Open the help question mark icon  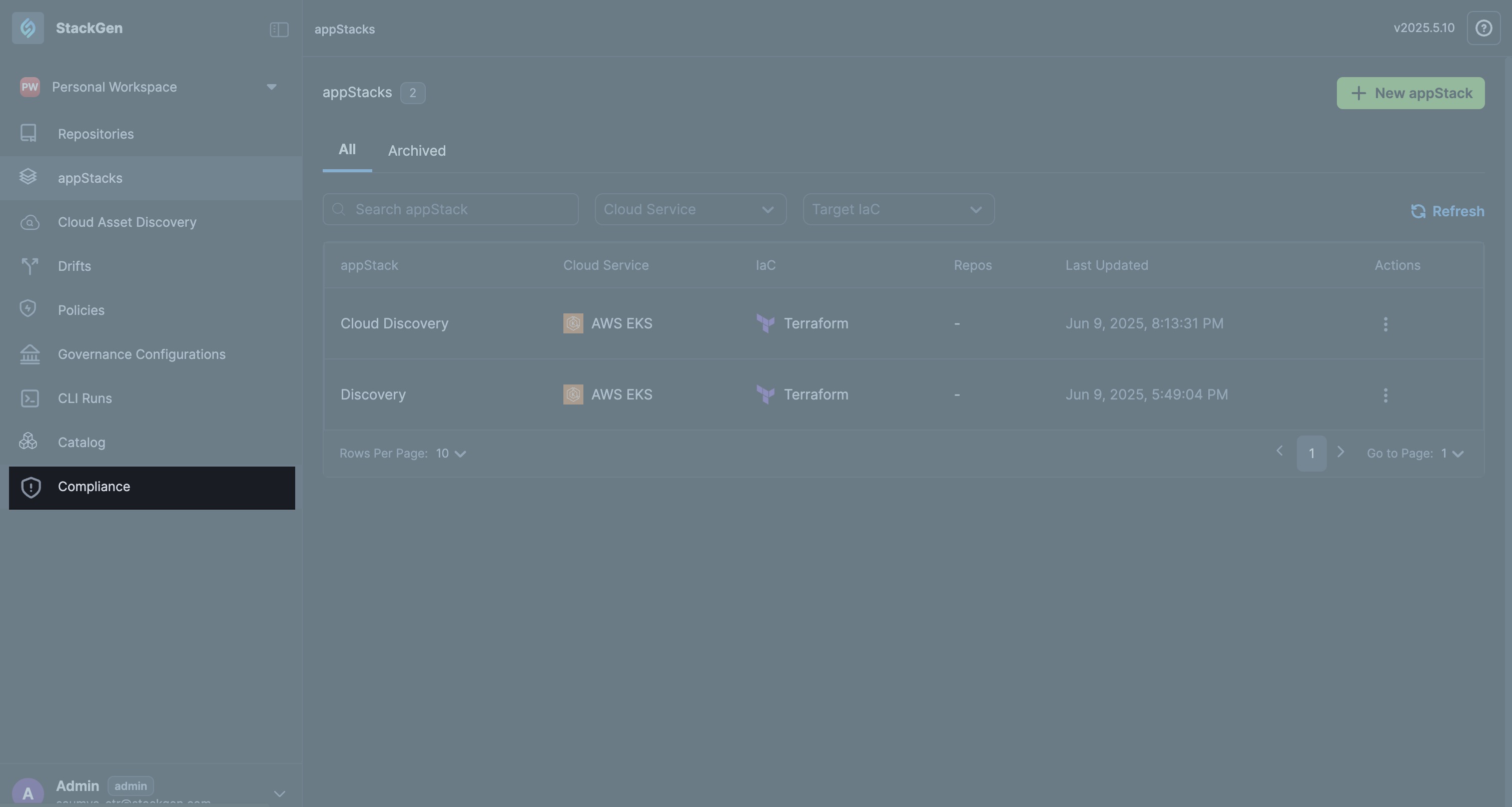1483,28
